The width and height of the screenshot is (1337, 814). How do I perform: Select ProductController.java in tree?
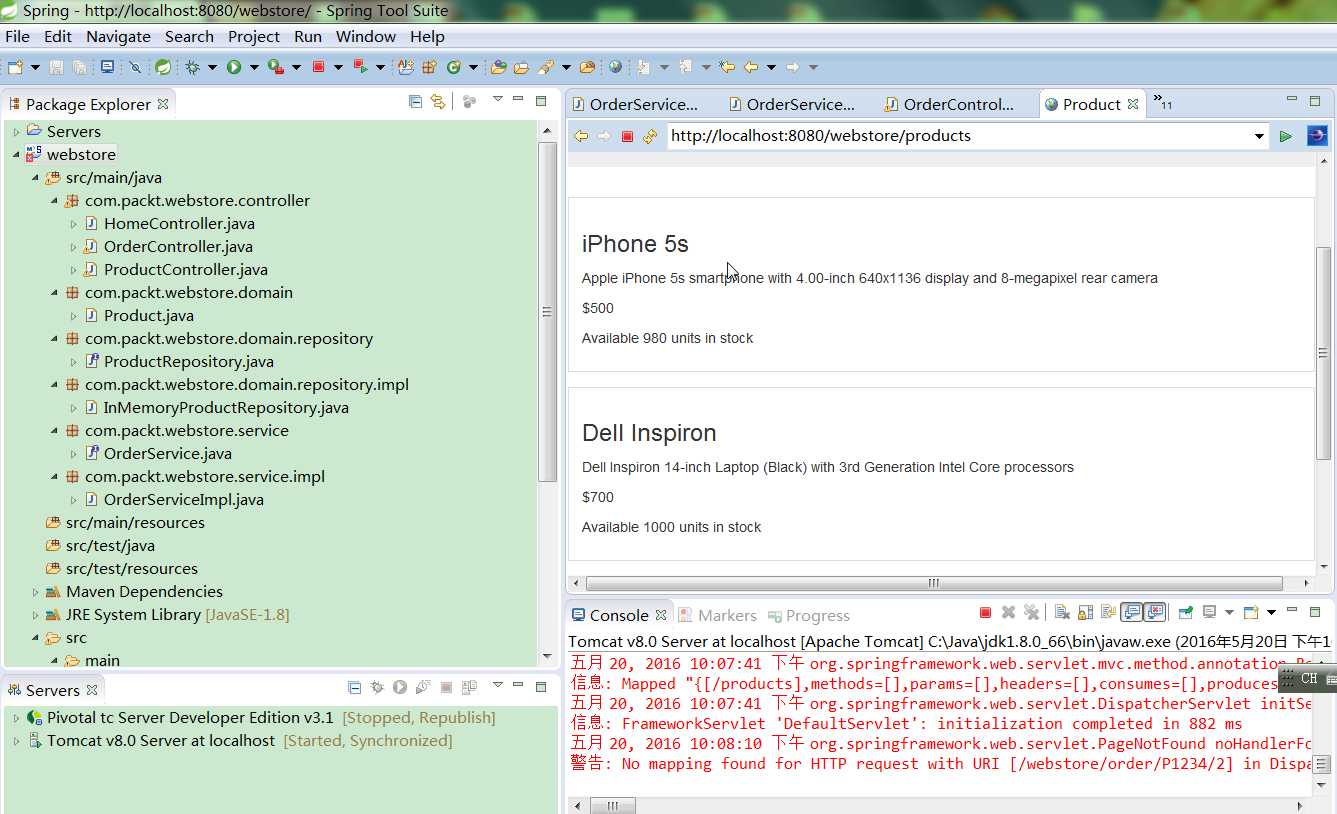pos(185,269)
